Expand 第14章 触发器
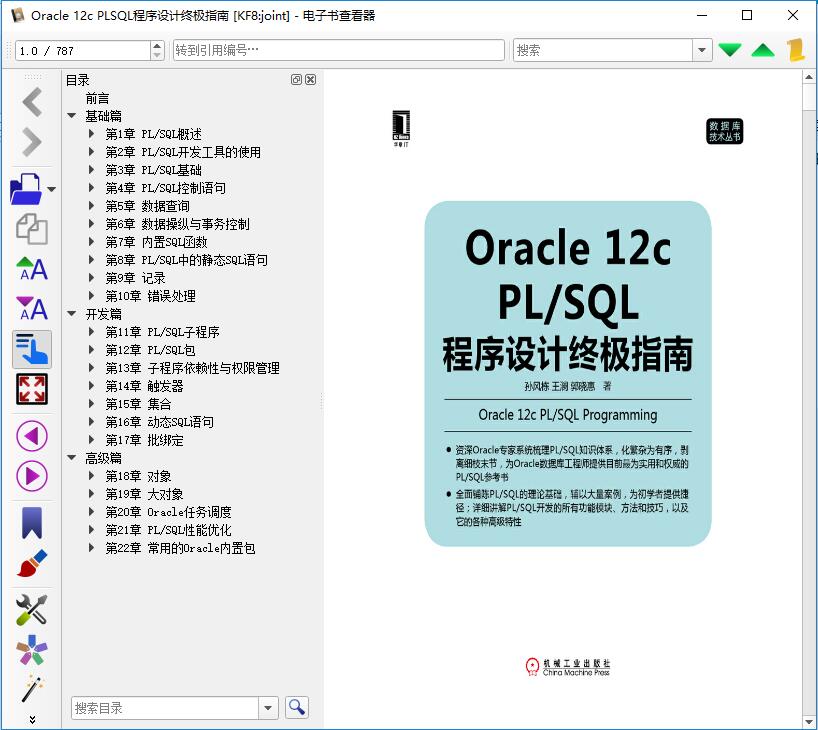The width and height of the screenshot is (818, 730). (91, 386)
